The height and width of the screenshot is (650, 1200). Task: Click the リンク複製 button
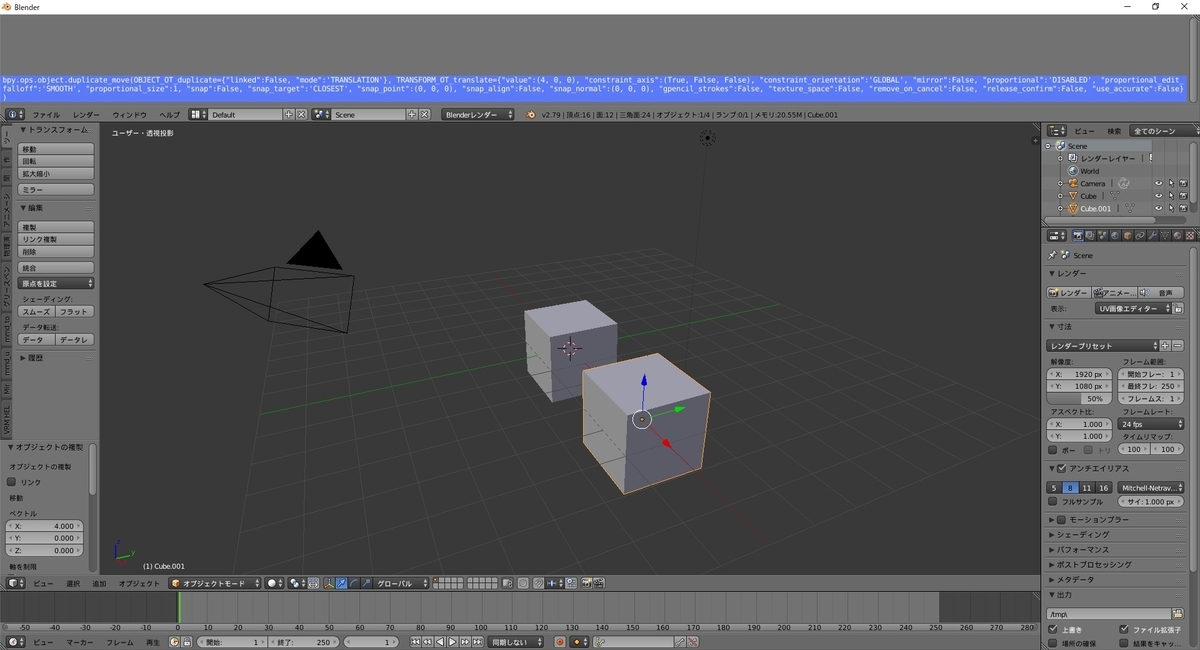tap(57, 240)
